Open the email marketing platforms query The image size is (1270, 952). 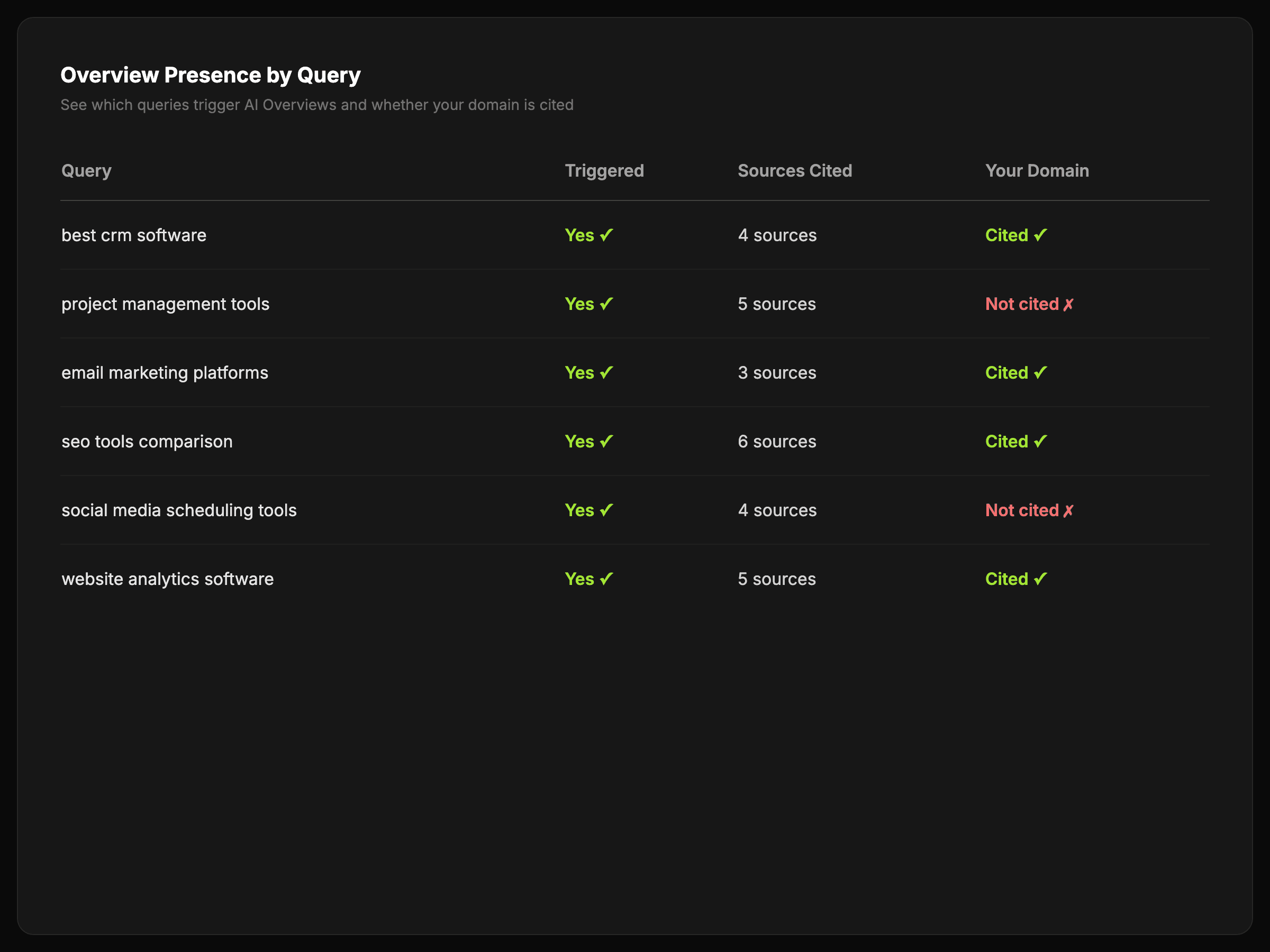(x=165, y=373)
